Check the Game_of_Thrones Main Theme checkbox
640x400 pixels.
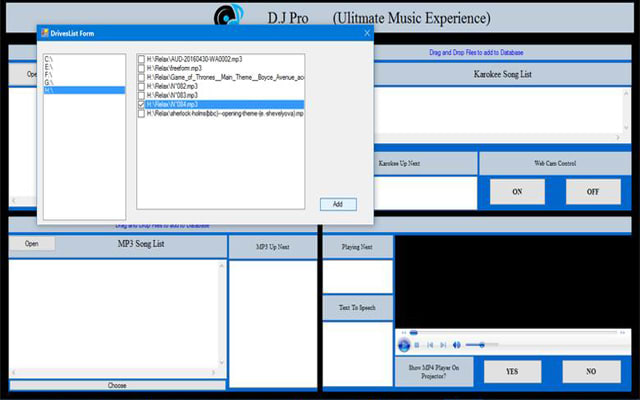click(x=141, y=78)
